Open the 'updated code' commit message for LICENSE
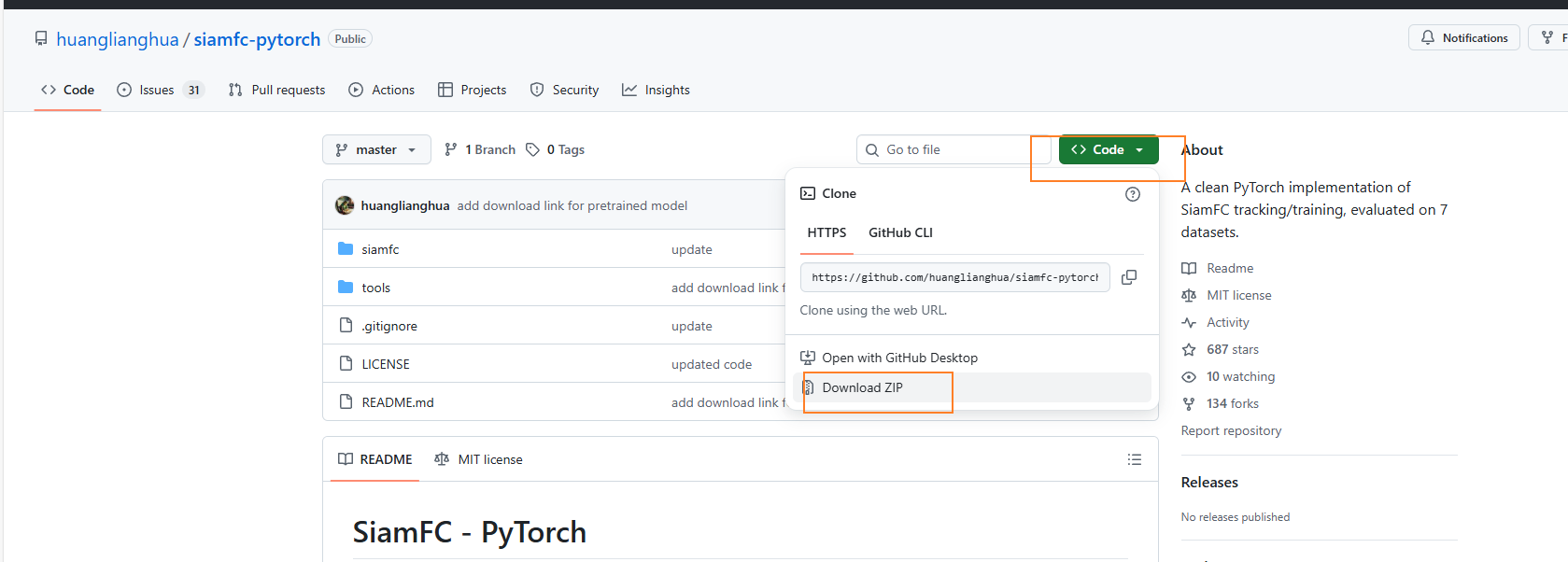 (712, 364)
